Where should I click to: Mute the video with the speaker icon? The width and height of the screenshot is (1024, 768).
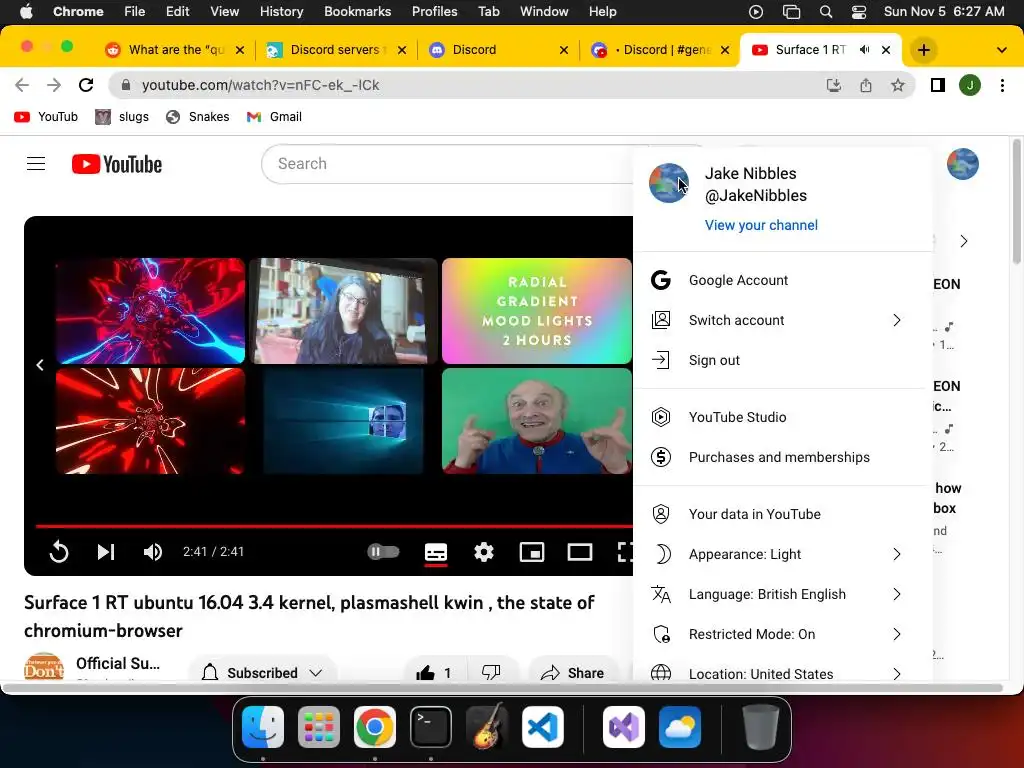click(x=153, y=552)
